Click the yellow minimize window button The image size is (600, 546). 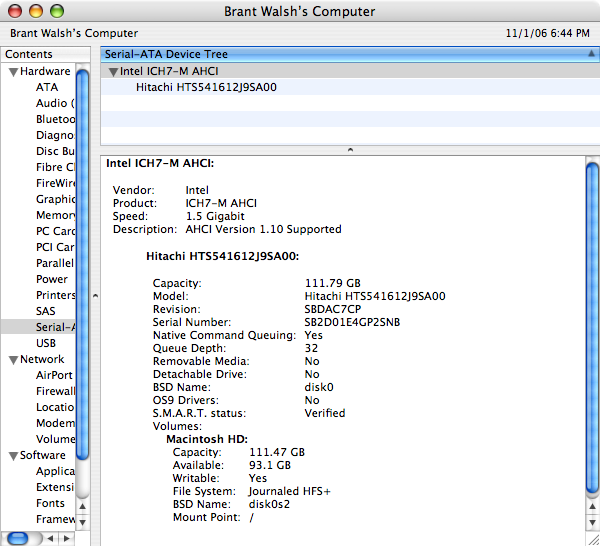pos(36,11)
